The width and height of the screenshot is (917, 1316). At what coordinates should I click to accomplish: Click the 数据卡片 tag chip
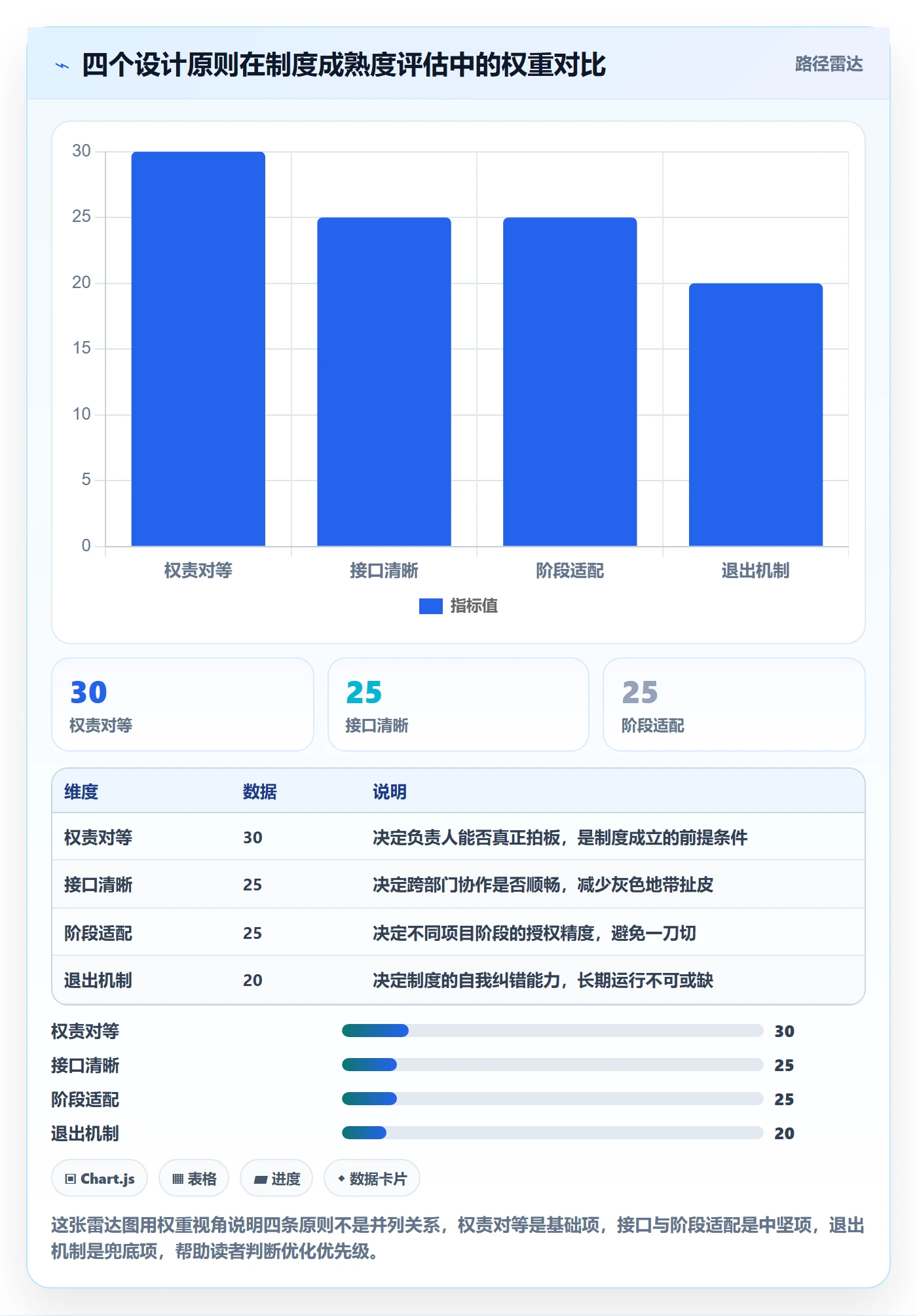click(x=372, y=1179)
